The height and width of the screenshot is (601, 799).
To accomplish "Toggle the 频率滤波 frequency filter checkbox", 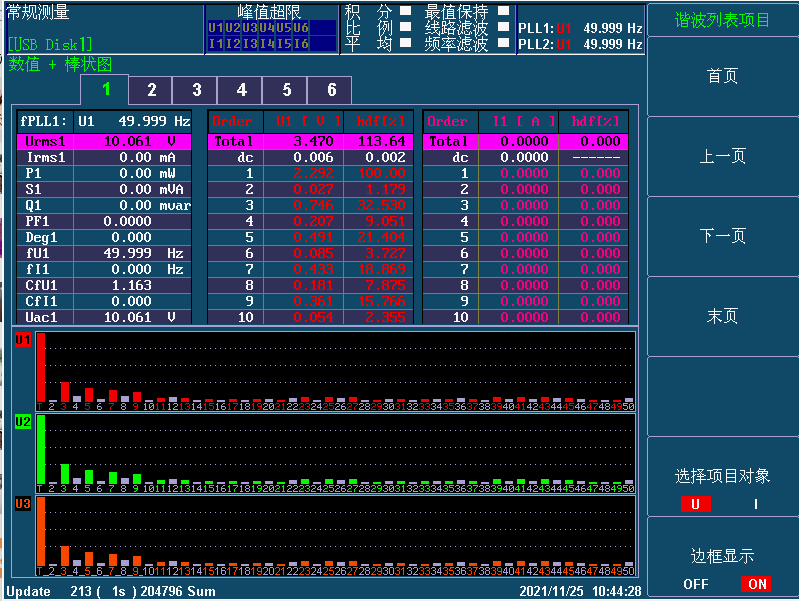I will [503, 43].
